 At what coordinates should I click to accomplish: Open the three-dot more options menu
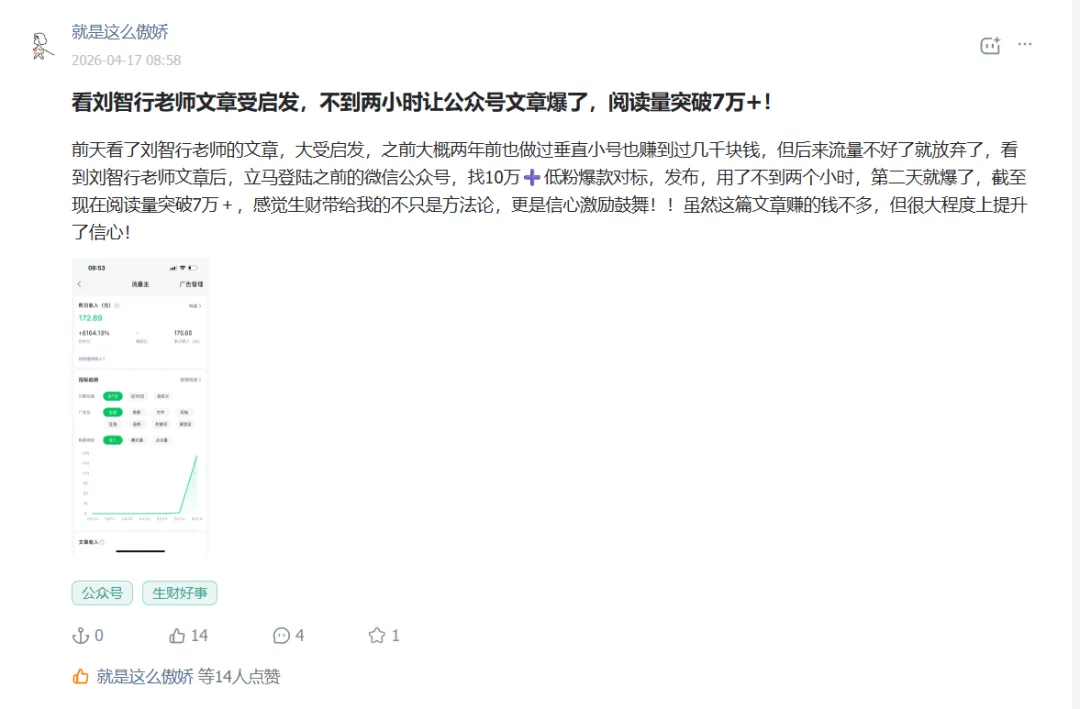[x=1025, y=44]
